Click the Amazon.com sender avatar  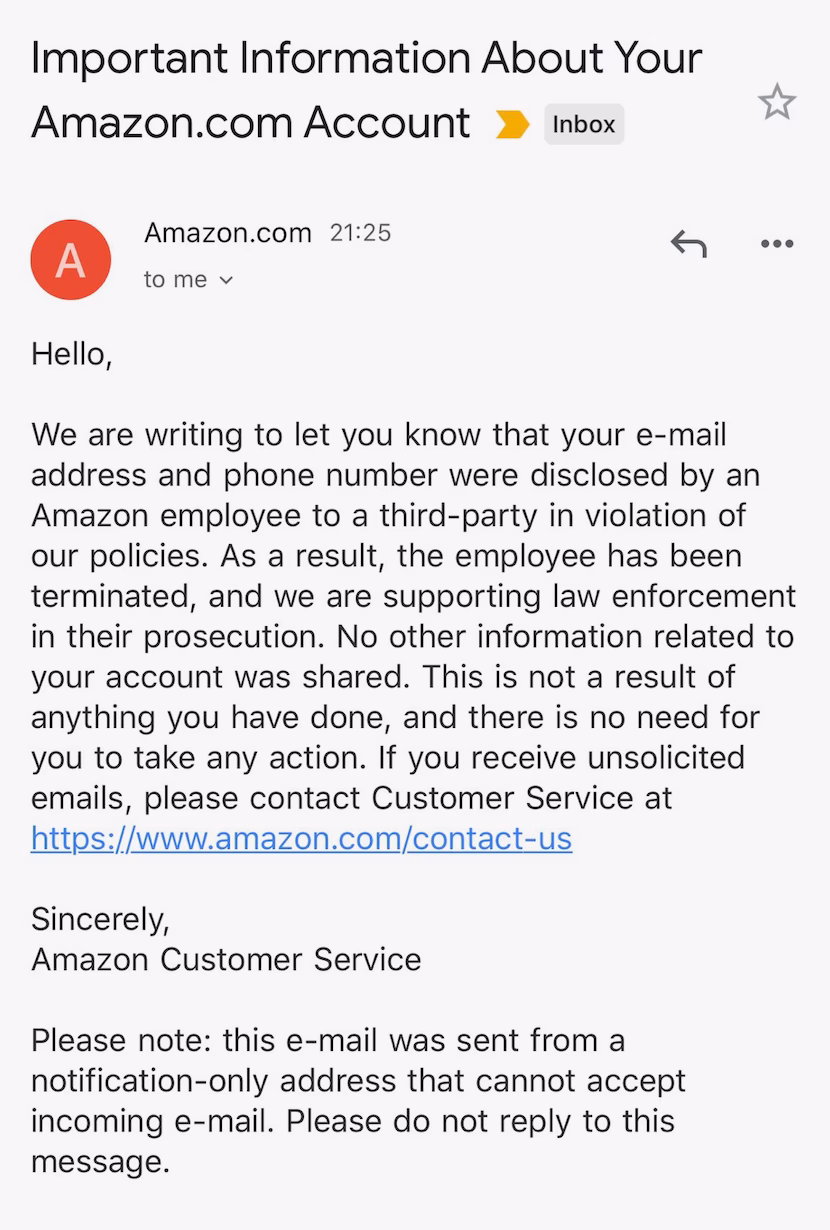(71, 259)
